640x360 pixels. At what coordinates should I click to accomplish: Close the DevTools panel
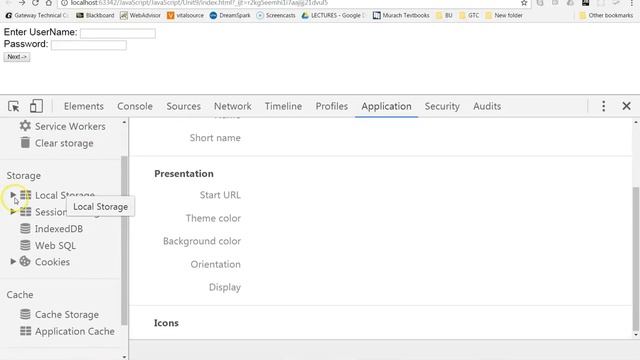[x=627, y=106]
